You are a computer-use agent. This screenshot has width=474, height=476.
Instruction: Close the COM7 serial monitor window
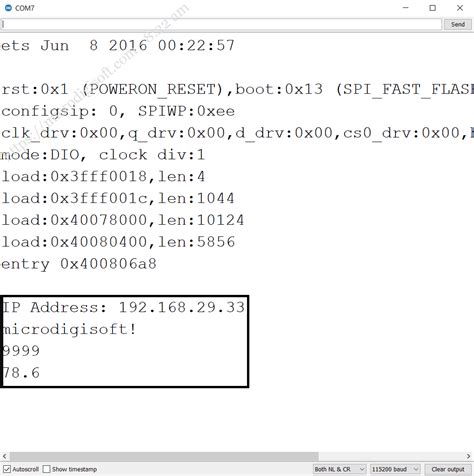[x=460, y=8]
